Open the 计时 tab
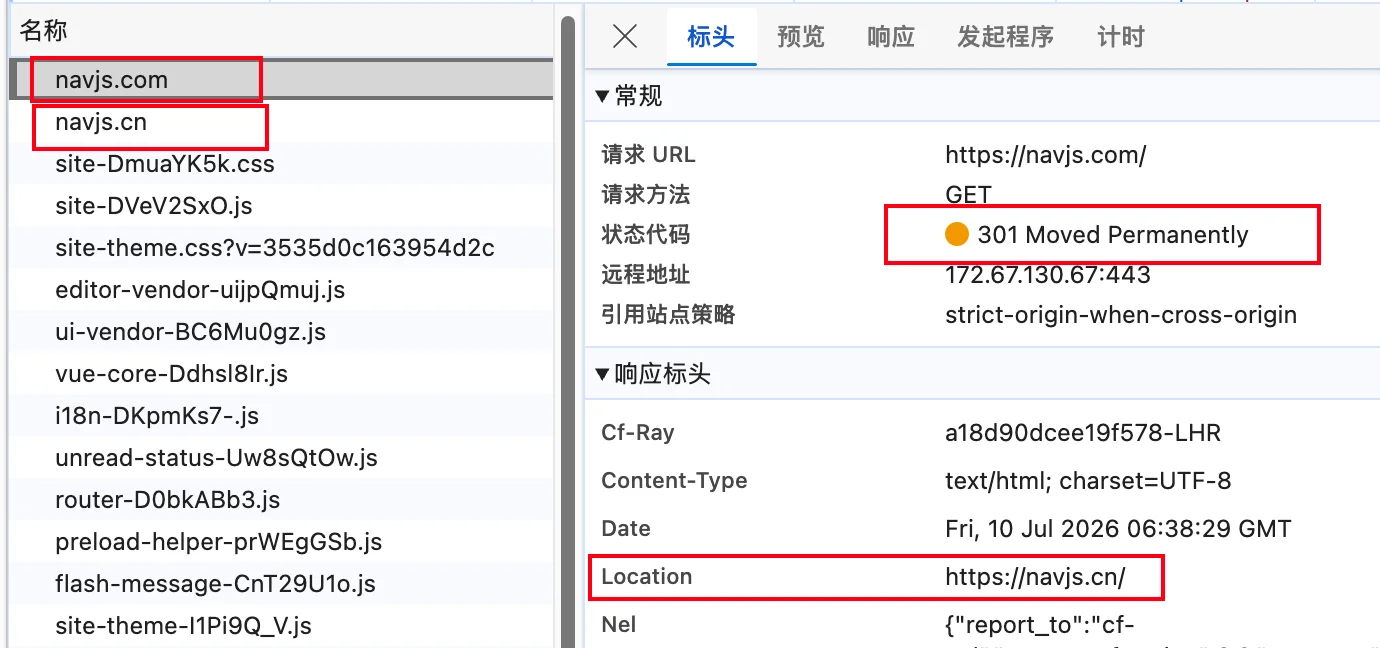This screenshot has width=1380, height=648. [1121, 37]
